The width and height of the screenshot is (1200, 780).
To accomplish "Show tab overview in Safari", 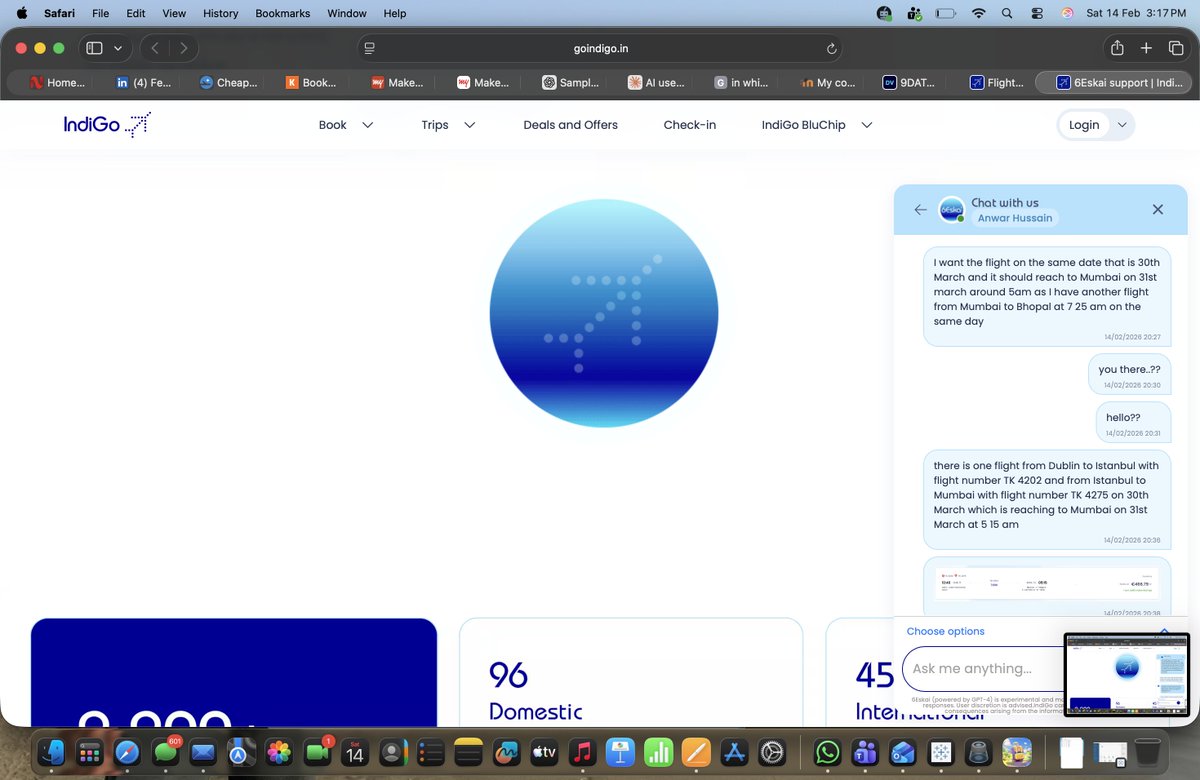I will 1175,47.
